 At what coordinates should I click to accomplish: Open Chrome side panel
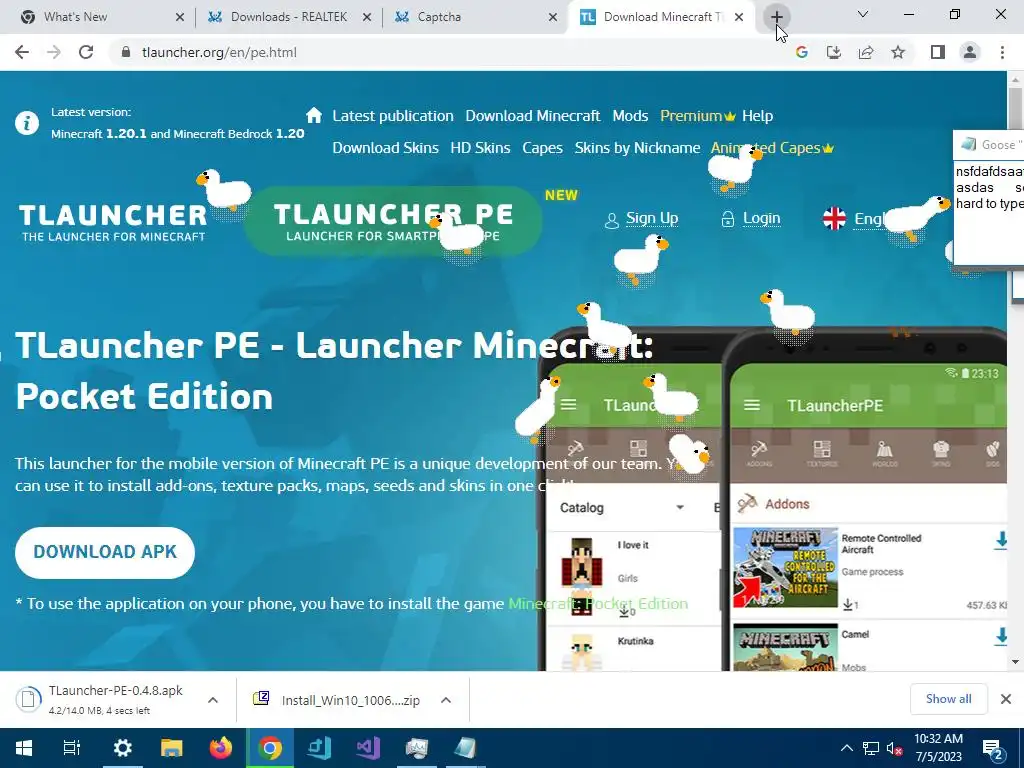click(x=938, y=52)
